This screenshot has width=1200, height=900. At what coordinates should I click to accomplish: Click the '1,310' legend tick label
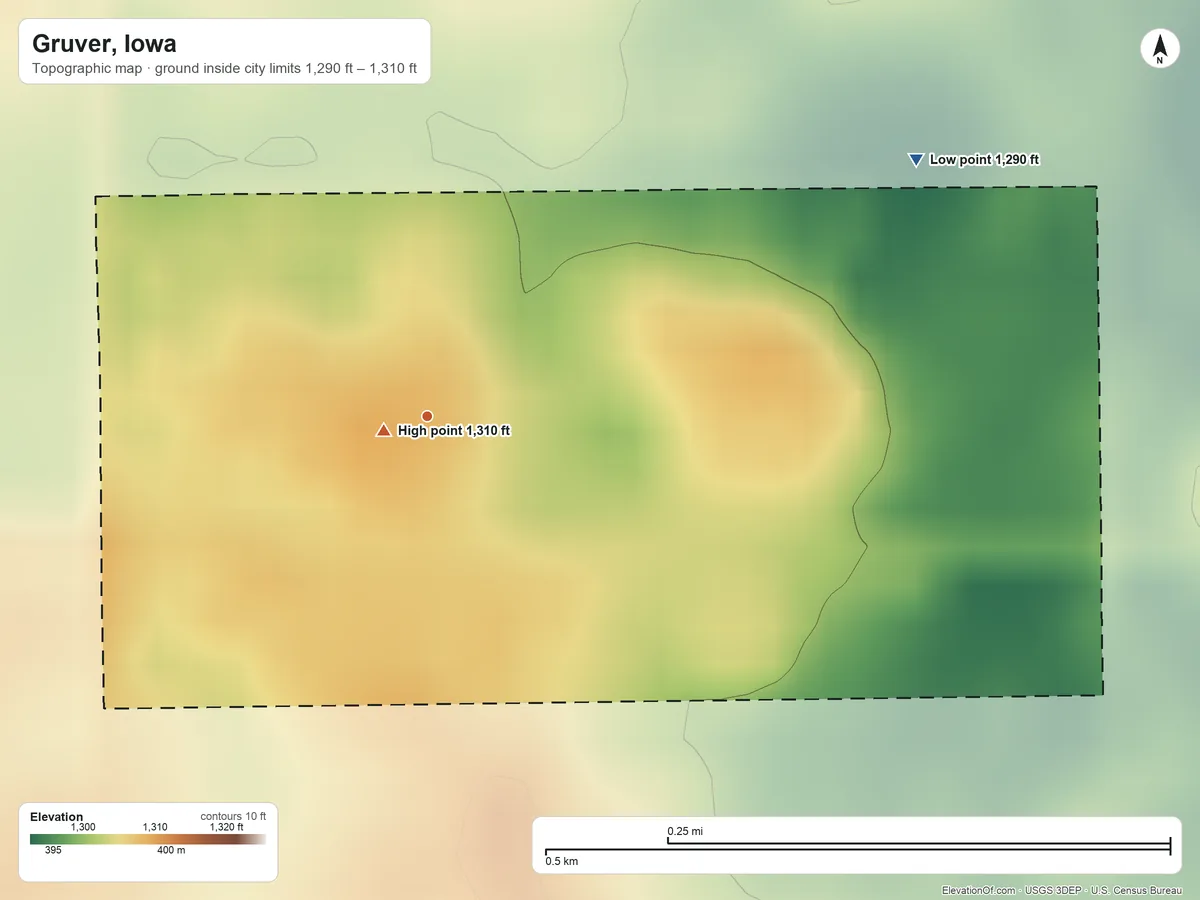click(x=155, y=827)
